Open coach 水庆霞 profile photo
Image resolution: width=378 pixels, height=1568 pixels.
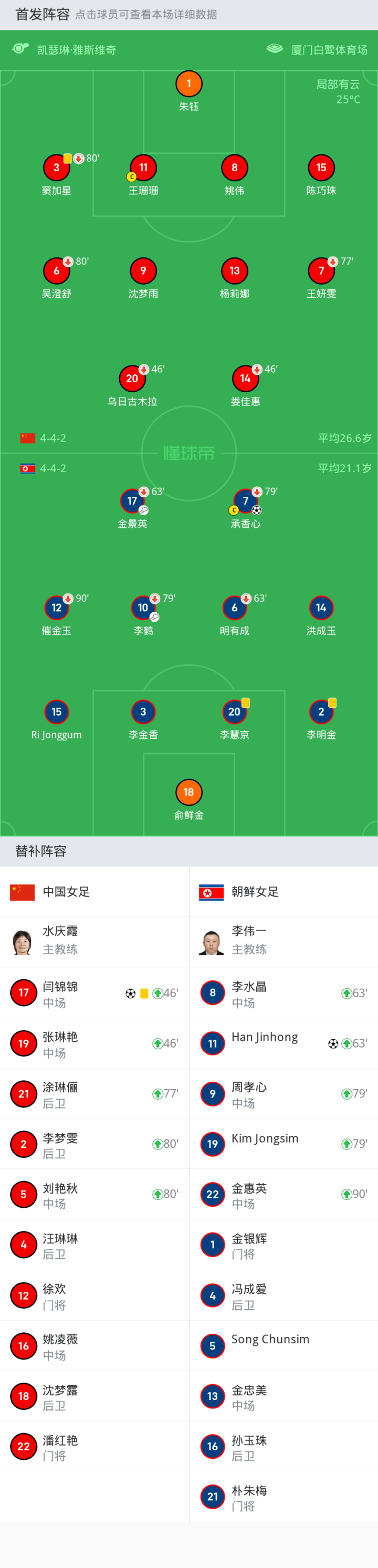(23, 942)
